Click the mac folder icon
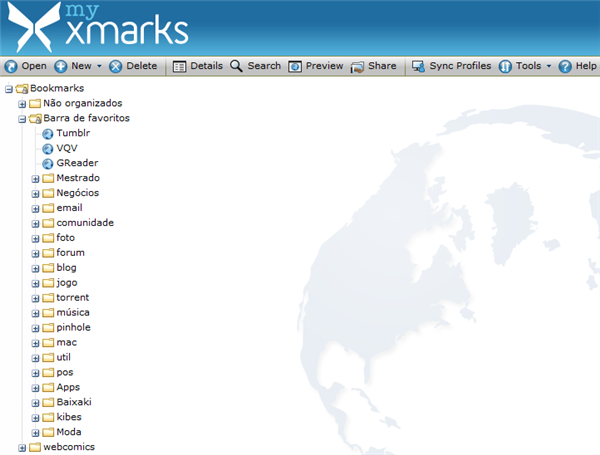Image resolution: width=600 pixels, height=455 pixels. pos(48,342)
